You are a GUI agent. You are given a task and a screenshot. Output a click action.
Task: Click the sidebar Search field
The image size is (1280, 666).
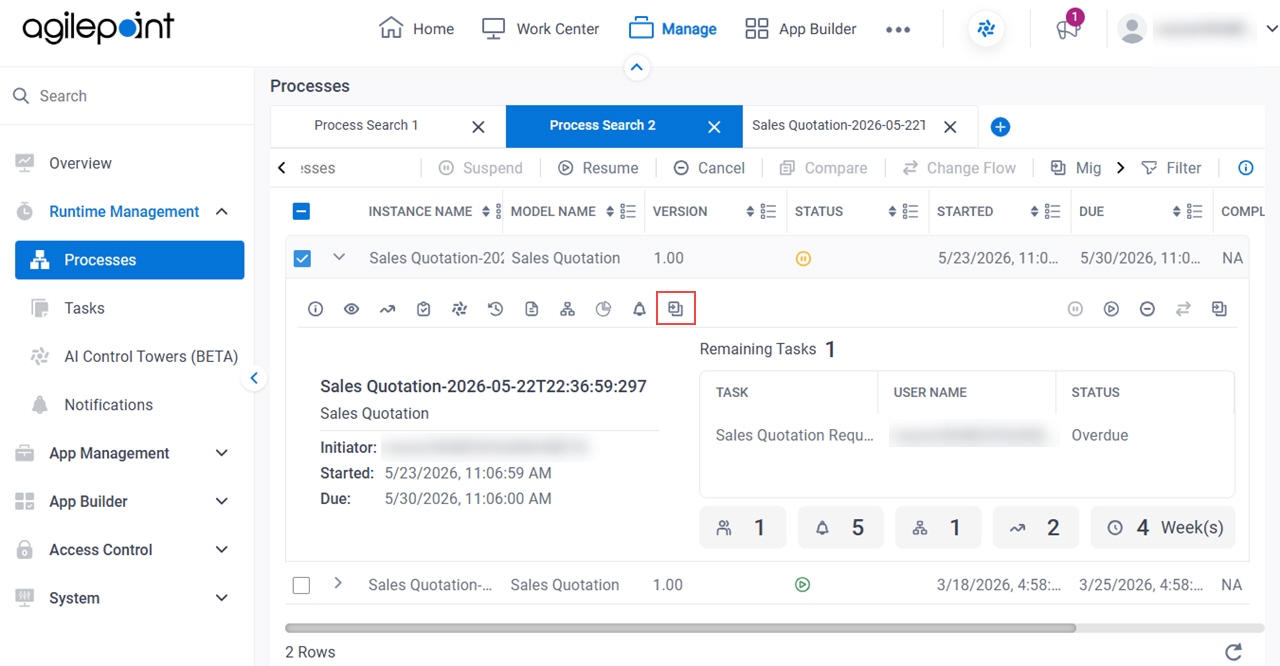point(127,96)
